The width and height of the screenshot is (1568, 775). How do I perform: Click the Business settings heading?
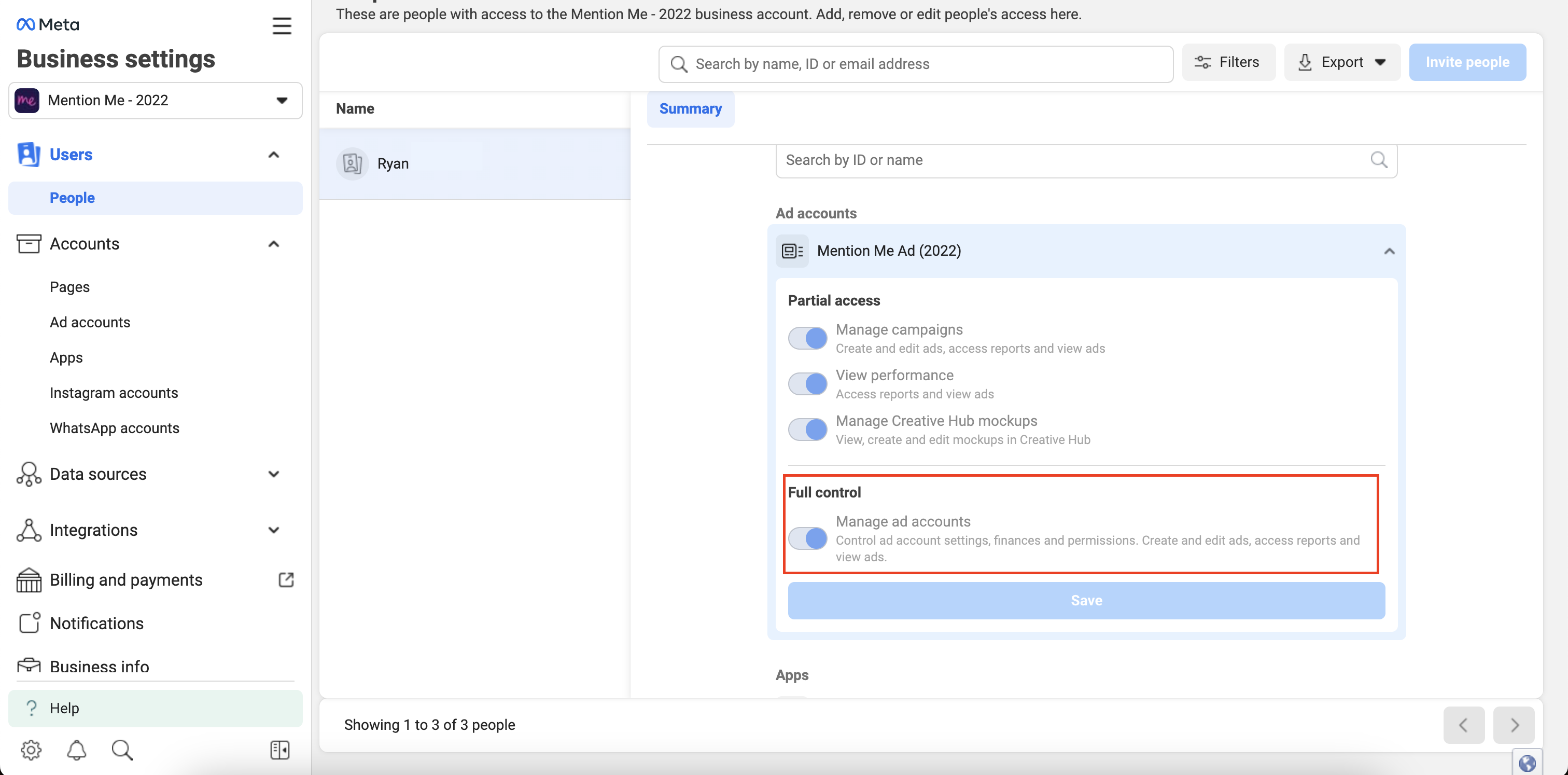(116, 59)
